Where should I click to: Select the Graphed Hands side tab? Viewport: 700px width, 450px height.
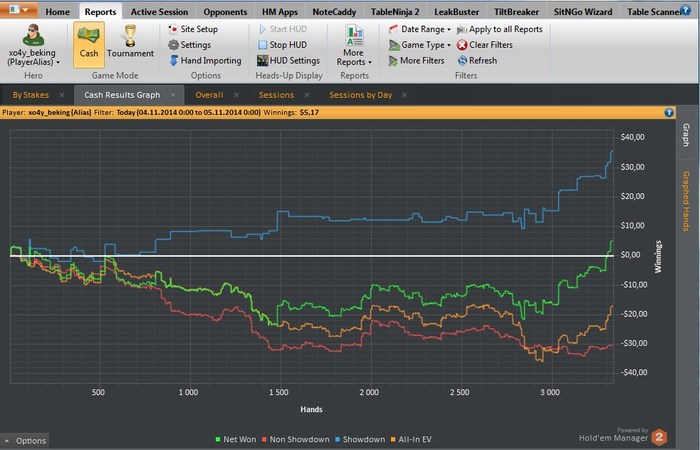point(687,201)
